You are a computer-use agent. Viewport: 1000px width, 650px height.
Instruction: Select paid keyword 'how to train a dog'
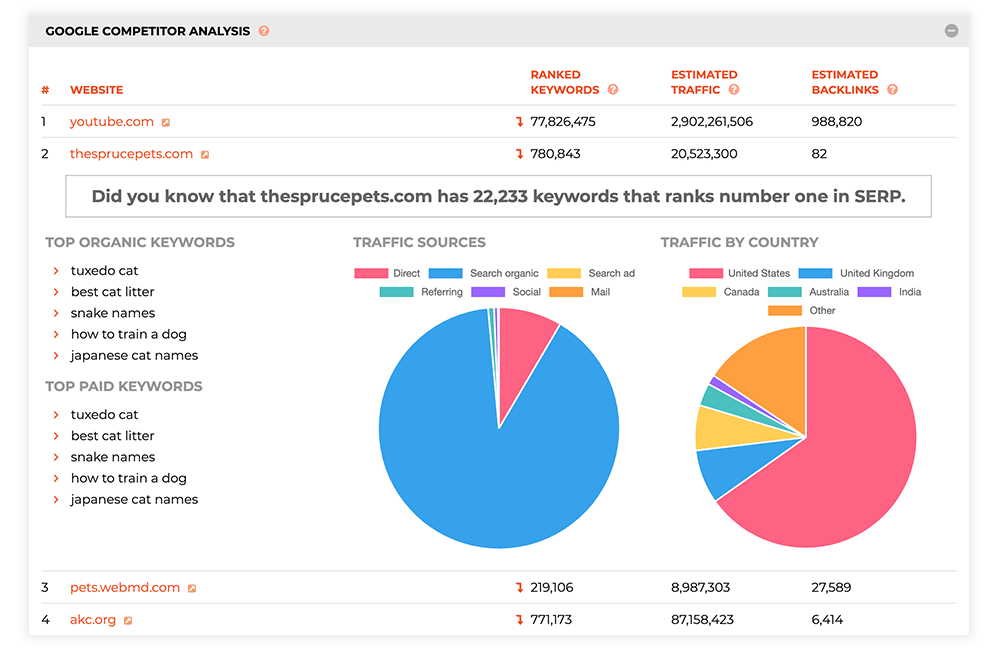tap(128, 478)
